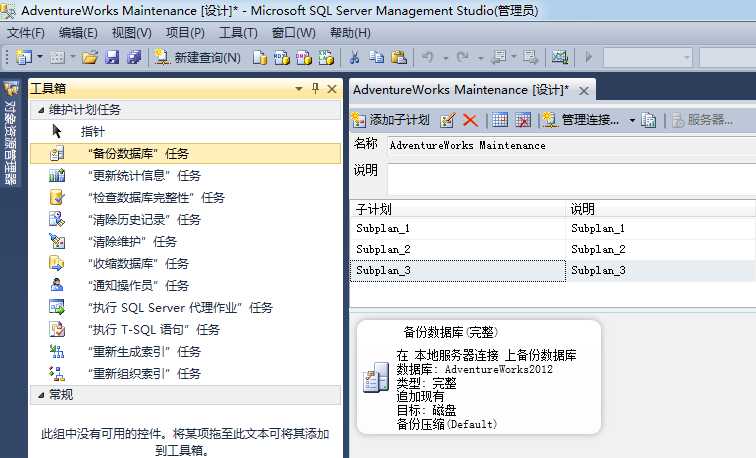Click the subplan schedule calendar icon

500,120
